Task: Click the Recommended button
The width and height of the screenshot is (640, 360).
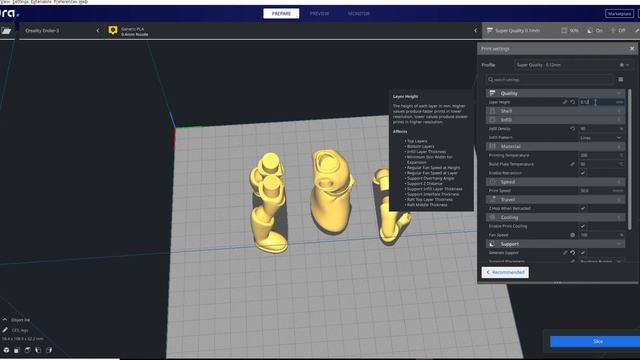Action: (x=505, y=272)
